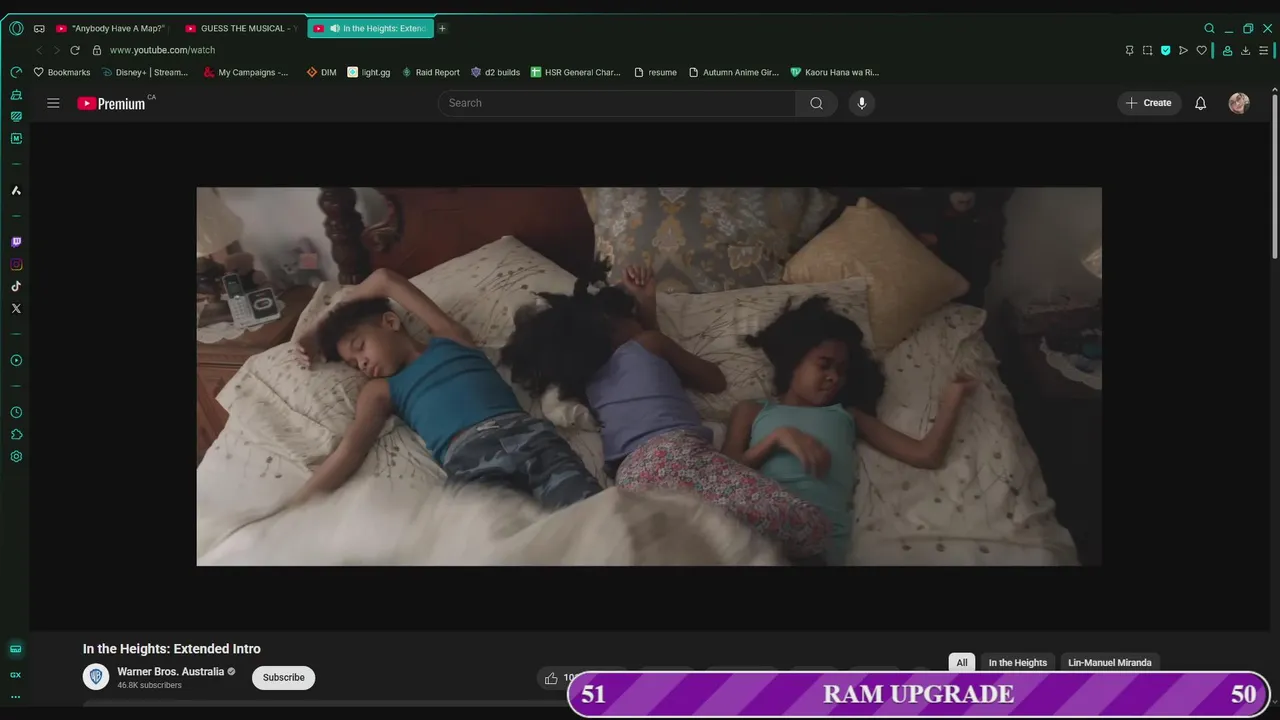The width and height of the screenshot is (1280, 720).
Task: Select the In the Heights filter chip
Action: click(1018, 662)
